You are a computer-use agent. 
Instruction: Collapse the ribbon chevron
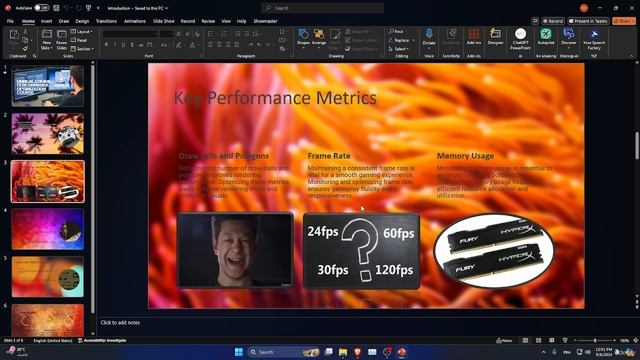pyautogui.click(x=632, y=56)
